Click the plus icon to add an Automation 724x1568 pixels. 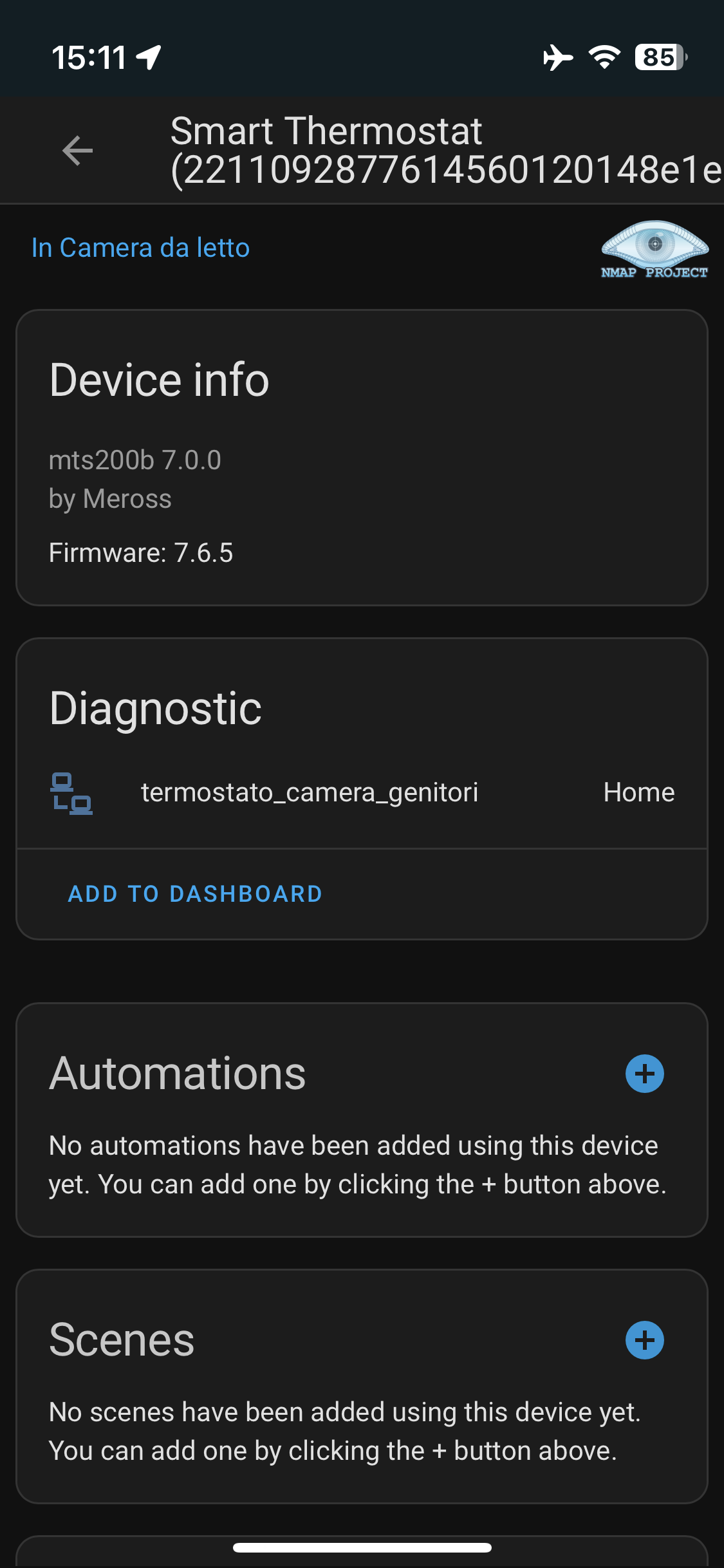644,1072
